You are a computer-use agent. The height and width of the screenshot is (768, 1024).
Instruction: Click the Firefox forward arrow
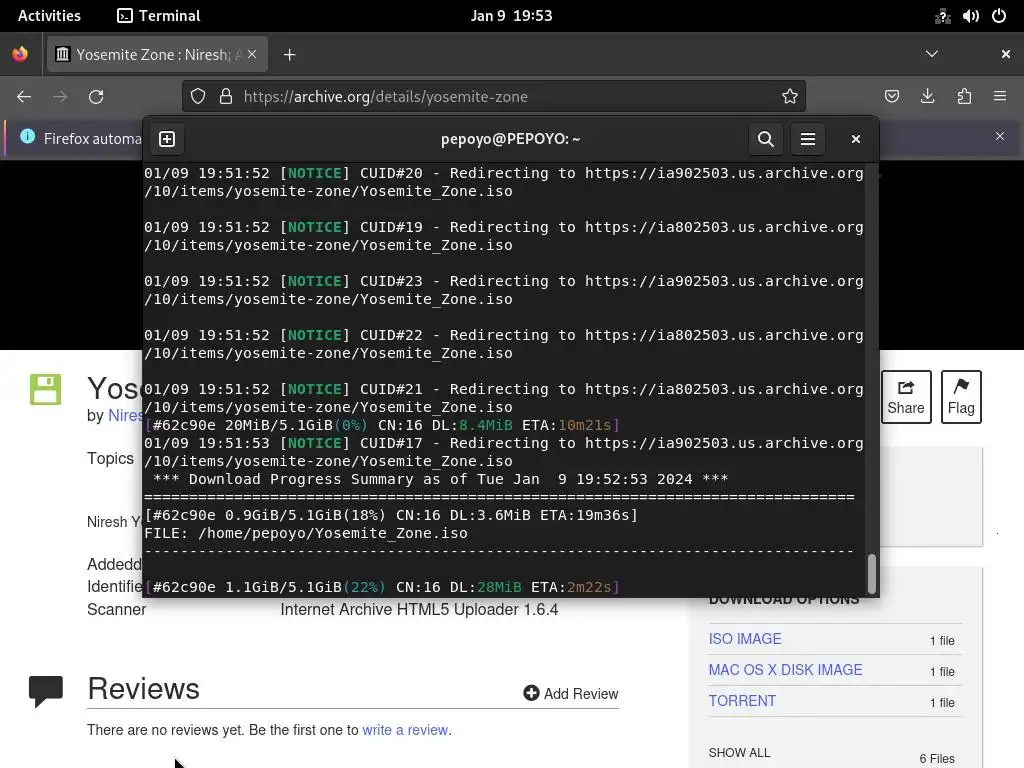coord(60,97)
